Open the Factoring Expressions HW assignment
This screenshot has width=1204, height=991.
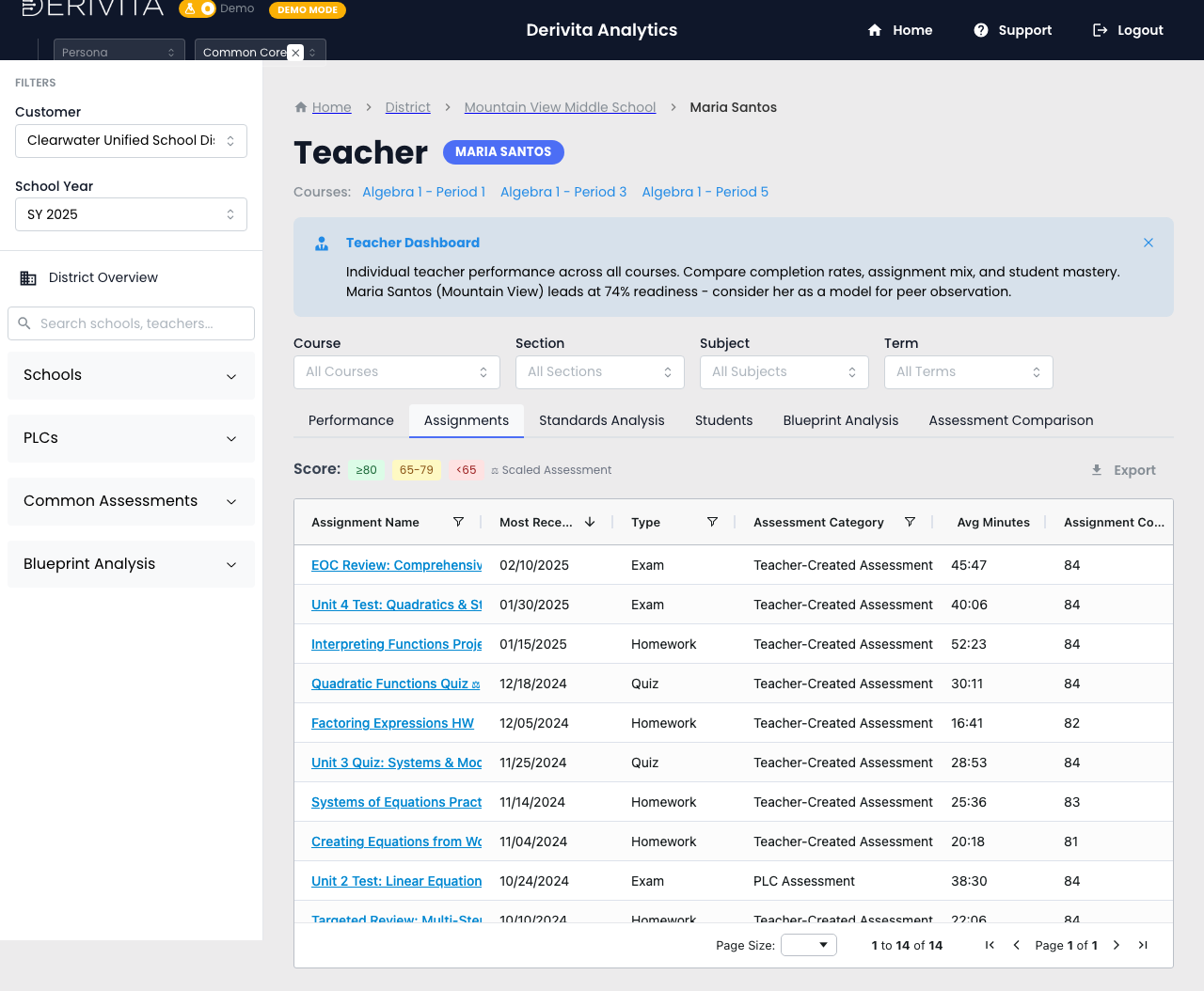tap(393, 723)
